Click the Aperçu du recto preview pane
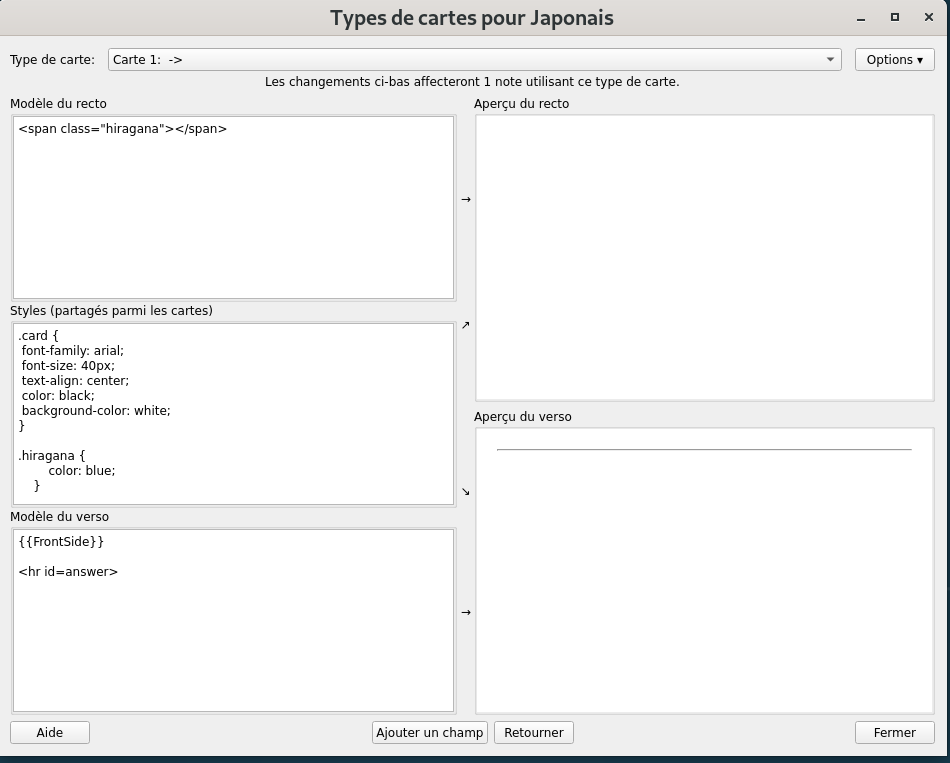950x763 pixels. [704, 257]
